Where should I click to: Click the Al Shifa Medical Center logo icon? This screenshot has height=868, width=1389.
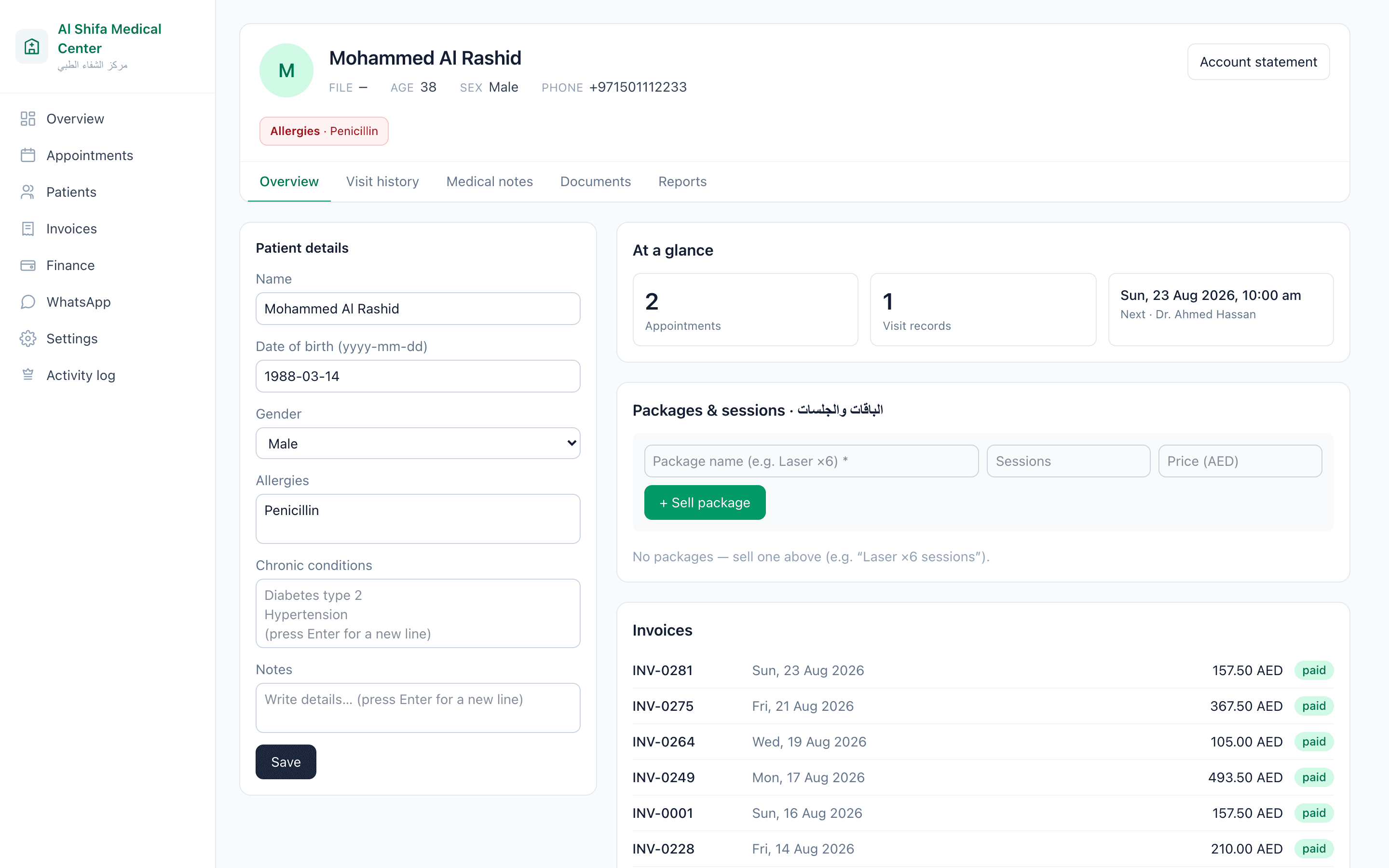31,46
